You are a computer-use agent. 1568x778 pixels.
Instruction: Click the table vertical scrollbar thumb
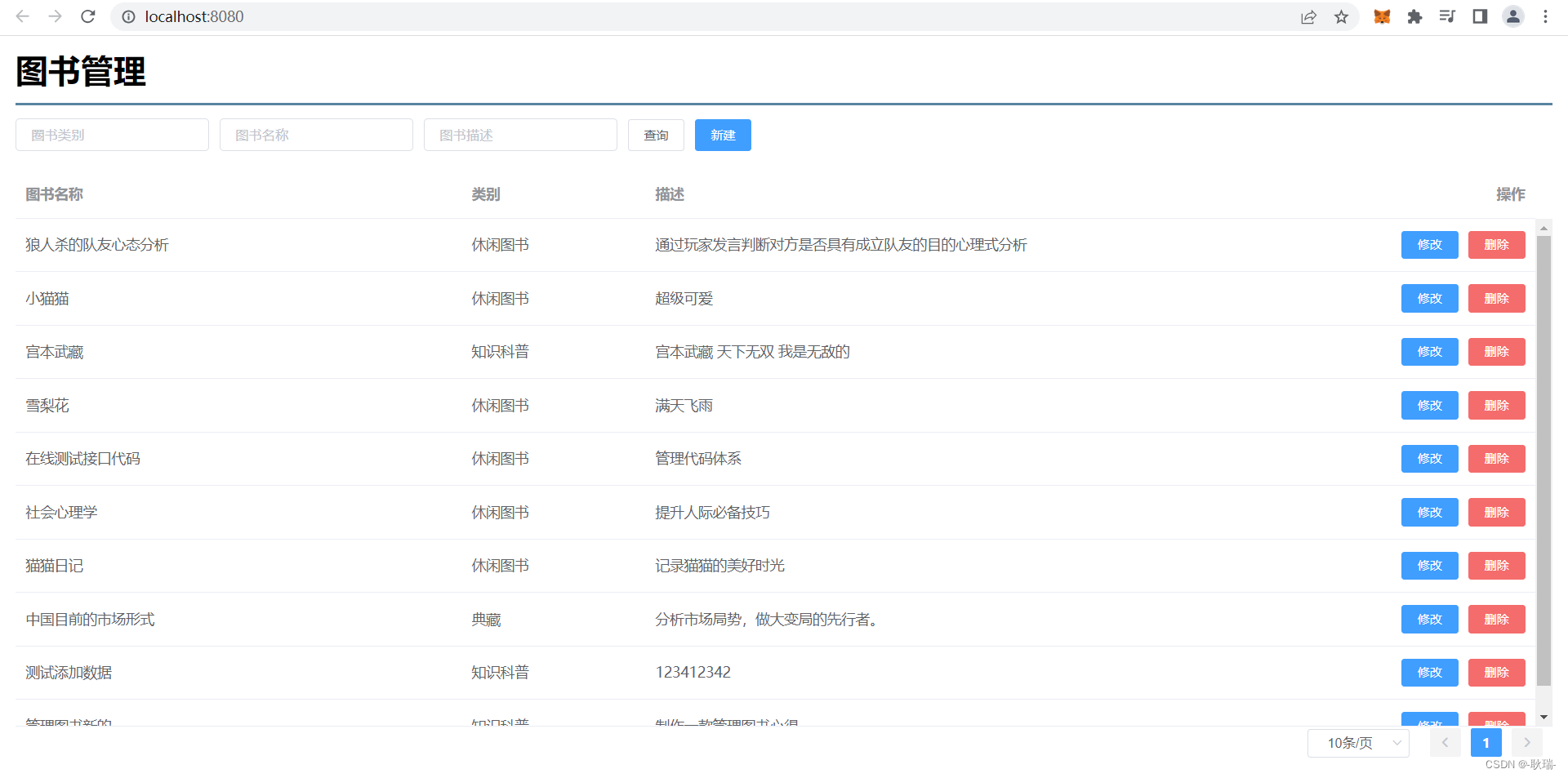pos(1543,461)
